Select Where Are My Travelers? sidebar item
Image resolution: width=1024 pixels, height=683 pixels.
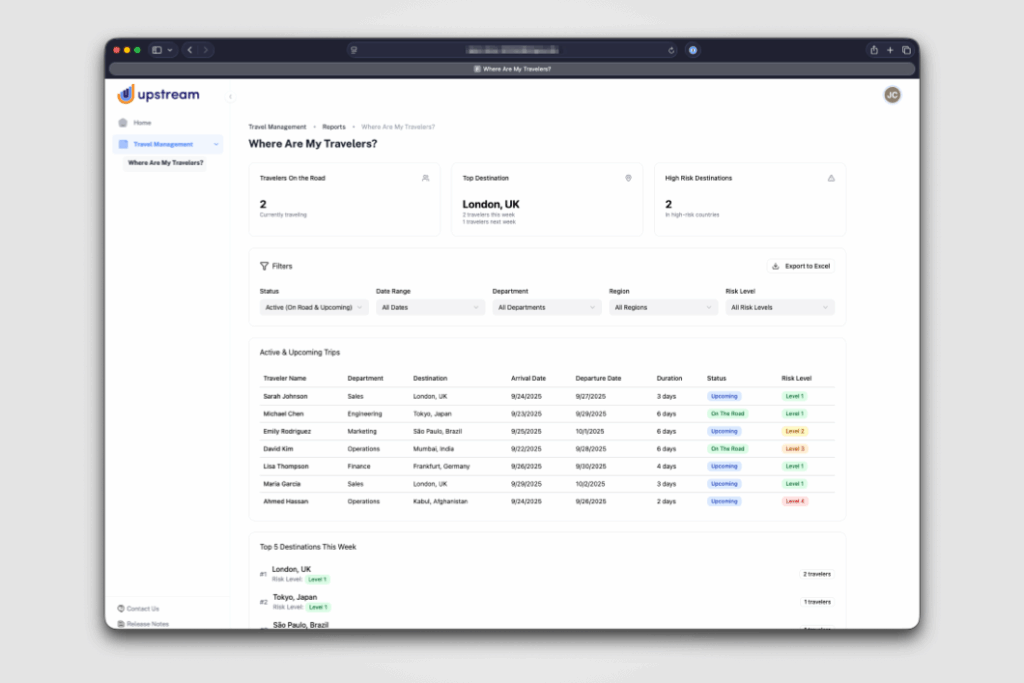coord(165,163)
